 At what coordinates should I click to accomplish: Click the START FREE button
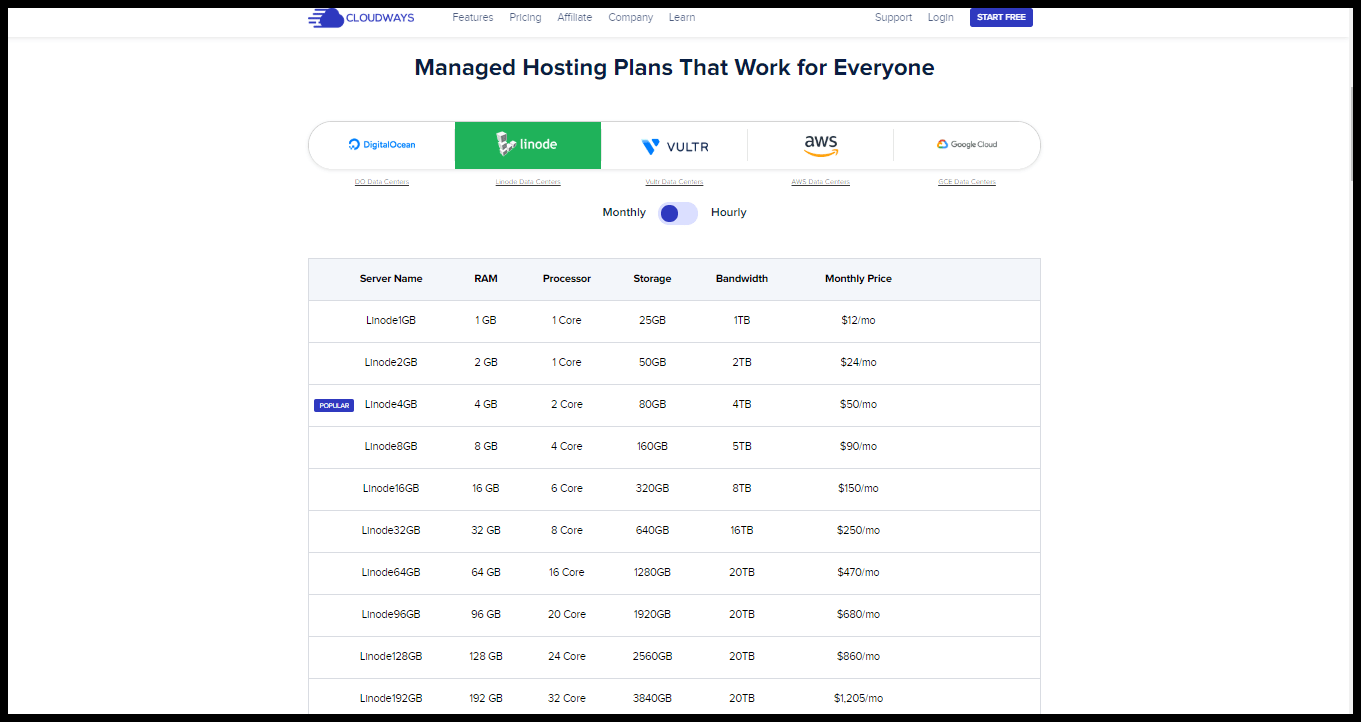1001,17
